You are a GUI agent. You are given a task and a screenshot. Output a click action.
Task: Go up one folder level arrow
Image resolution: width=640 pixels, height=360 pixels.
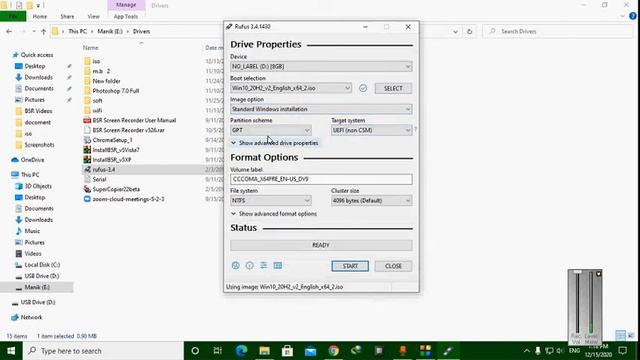(x=43, y=31)
